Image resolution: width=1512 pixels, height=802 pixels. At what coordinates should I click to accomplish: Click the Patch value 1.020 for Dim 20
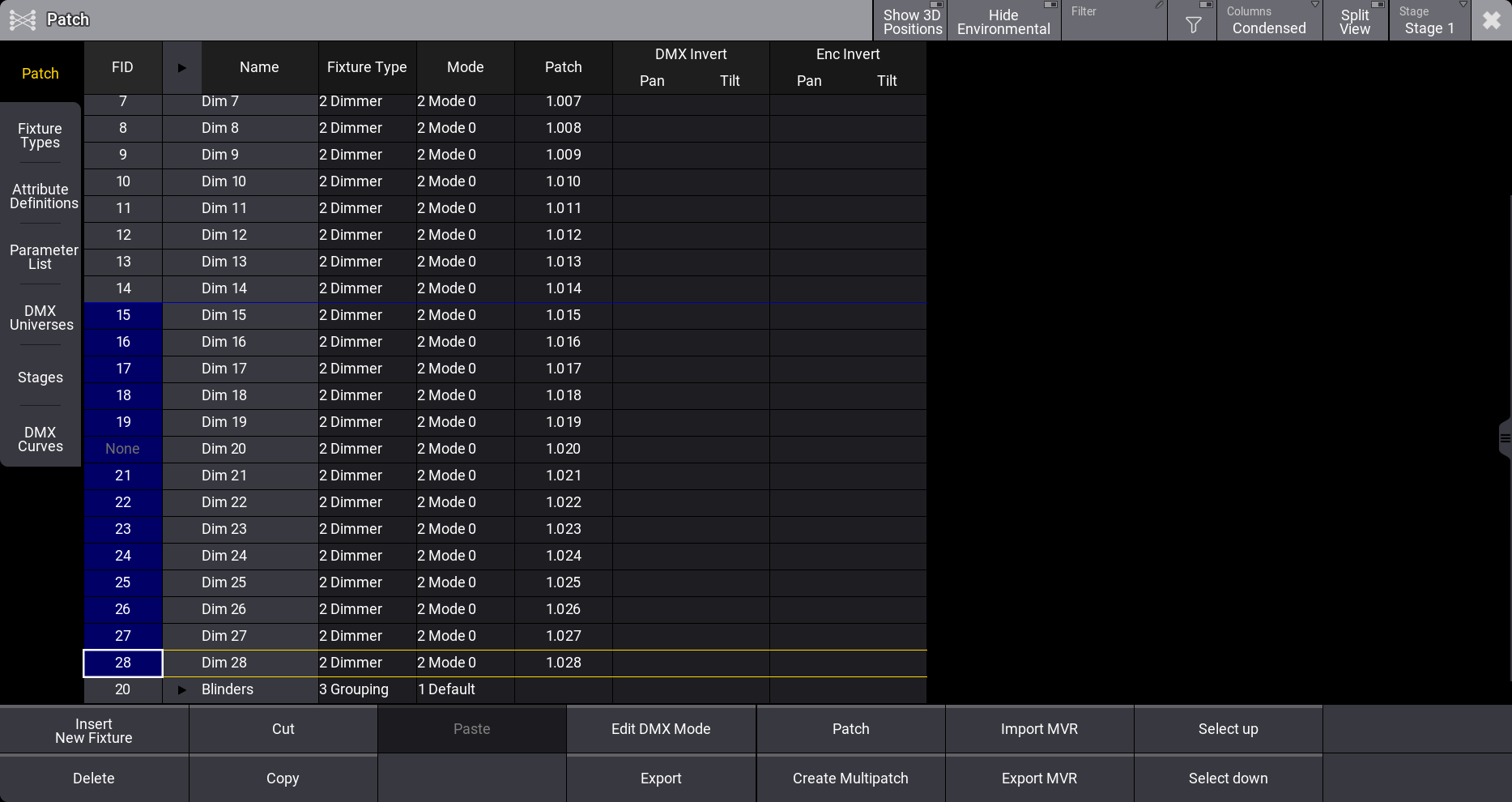[x=563, y=449]
